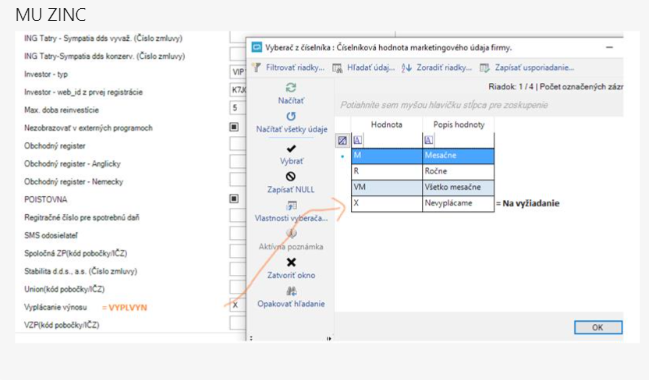This screenshot has width=649, height=386.
Task: Click Hľadať údaj toolbar item
Action: point(363,67)
